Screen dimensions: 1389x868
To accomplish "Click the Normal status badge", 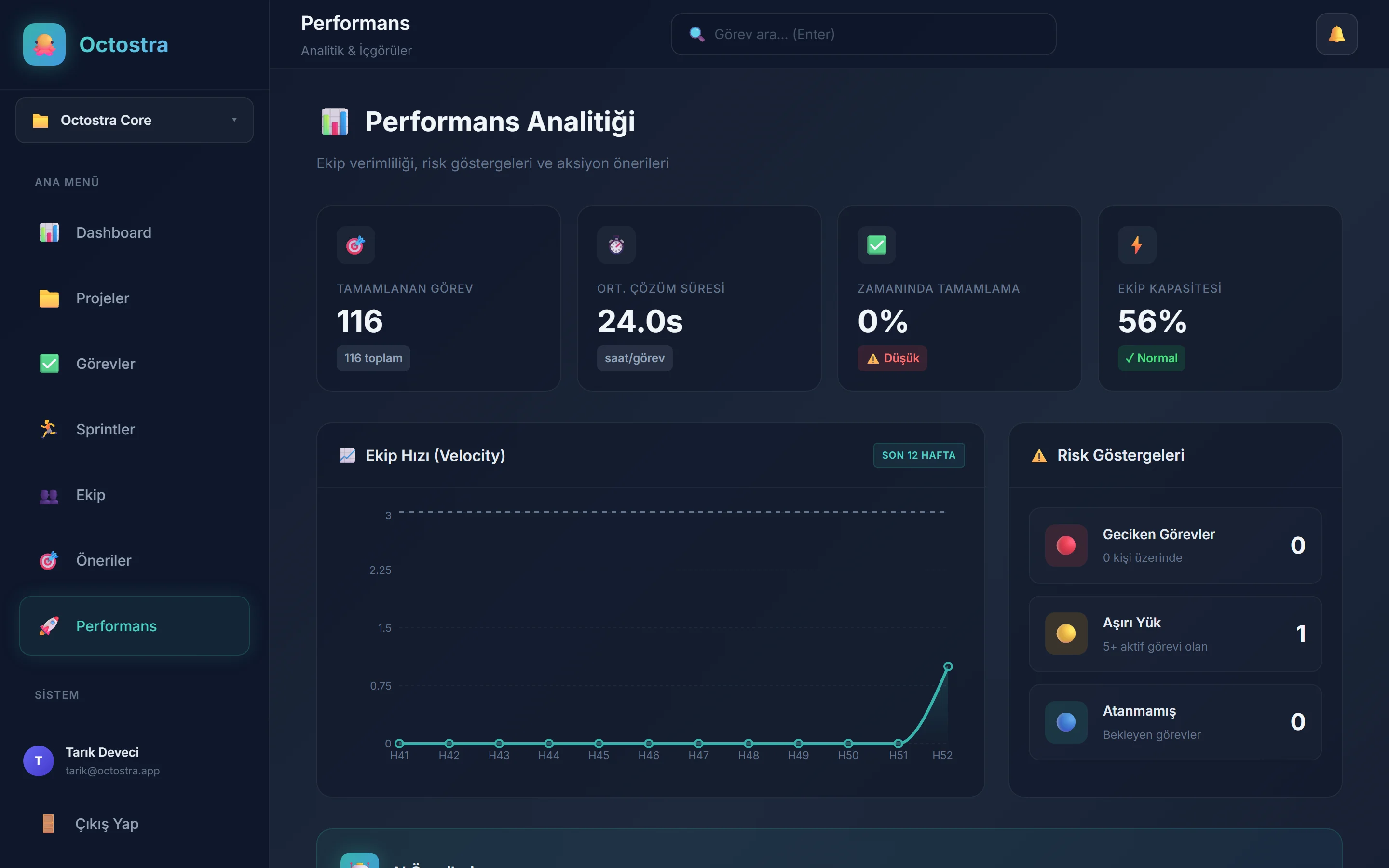I will [x=1151, y=358].
